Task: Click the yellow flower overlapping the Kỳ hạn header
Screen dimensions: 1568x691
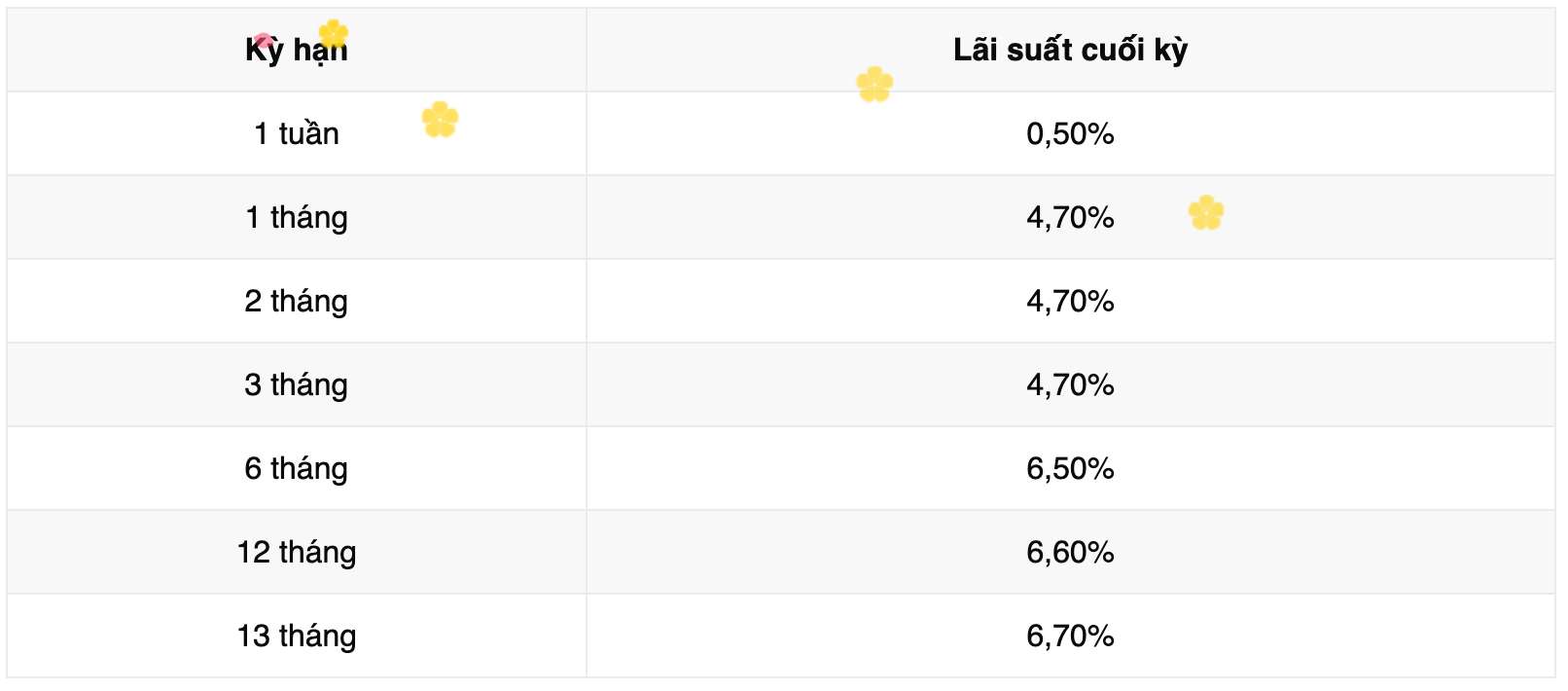Action: pos(334,34)
